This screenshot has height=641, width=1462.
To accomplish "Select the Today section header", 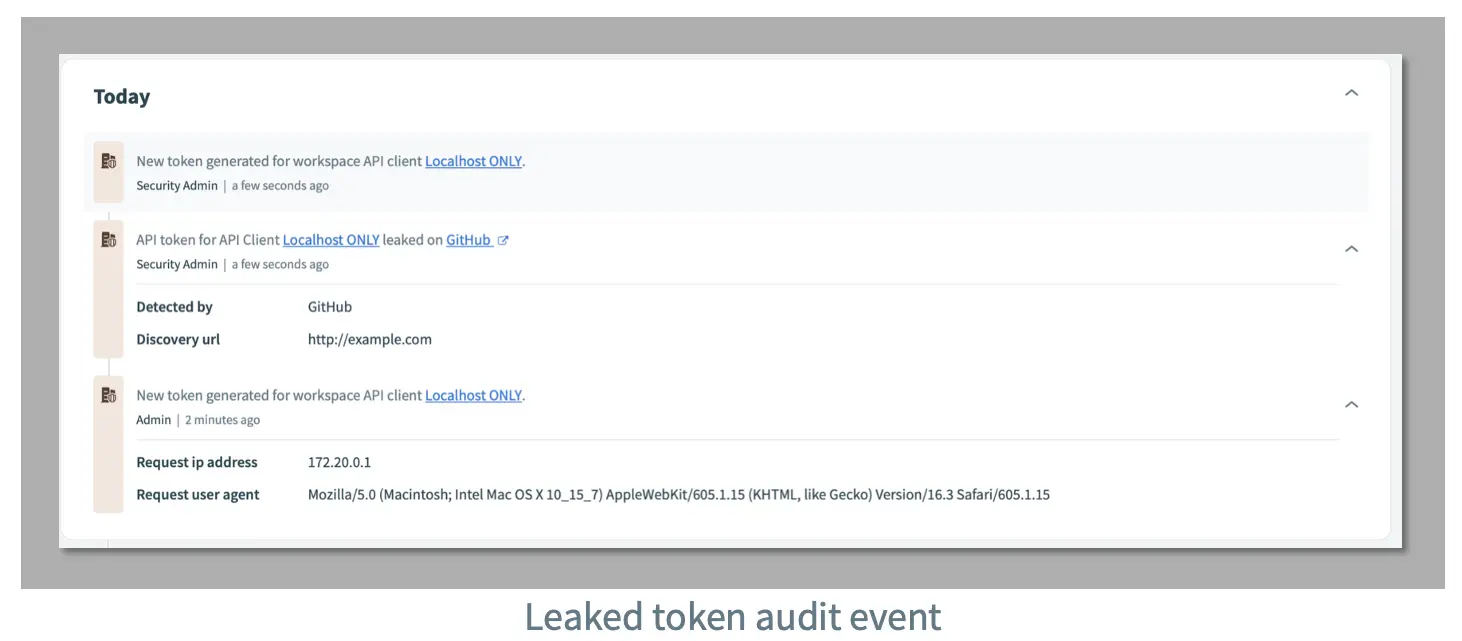I will (121, 96).
